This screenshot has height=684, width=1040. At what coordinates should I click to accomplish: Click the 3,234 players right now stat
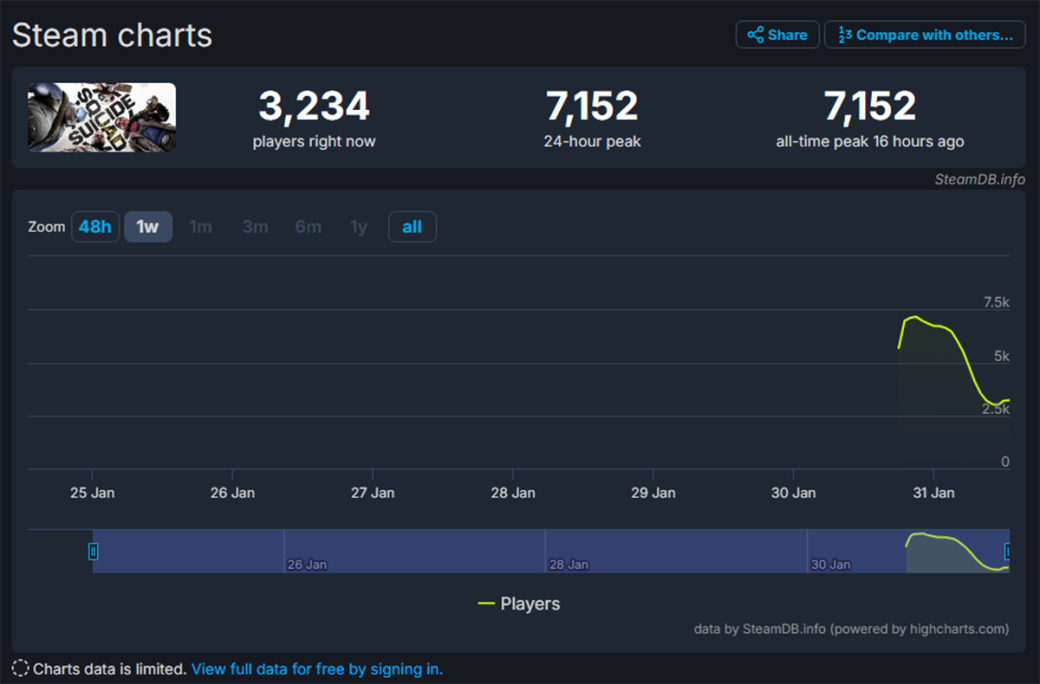pos(314,118)
